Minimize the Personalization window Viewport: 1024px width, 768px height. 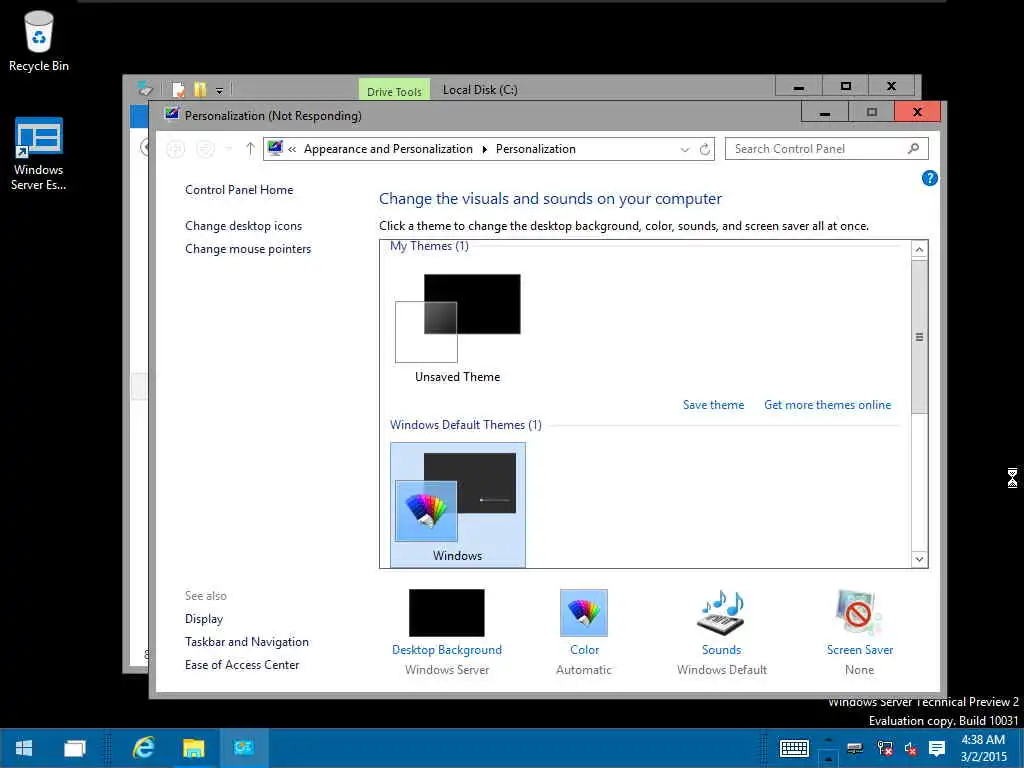825,112
